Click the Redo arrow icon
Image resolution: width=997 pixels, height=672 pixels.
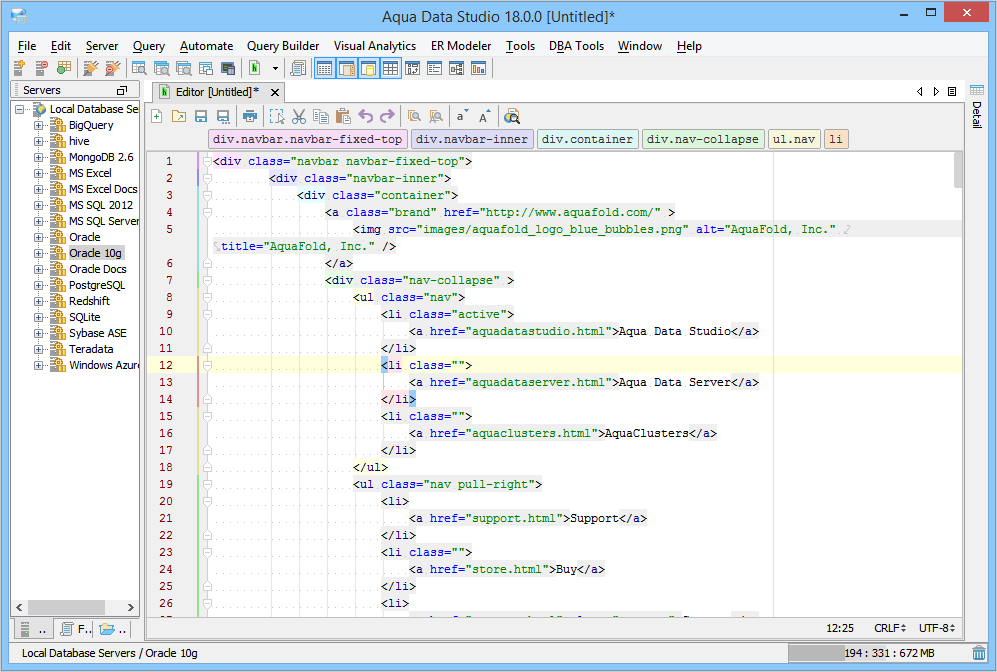tap(387, 116)
